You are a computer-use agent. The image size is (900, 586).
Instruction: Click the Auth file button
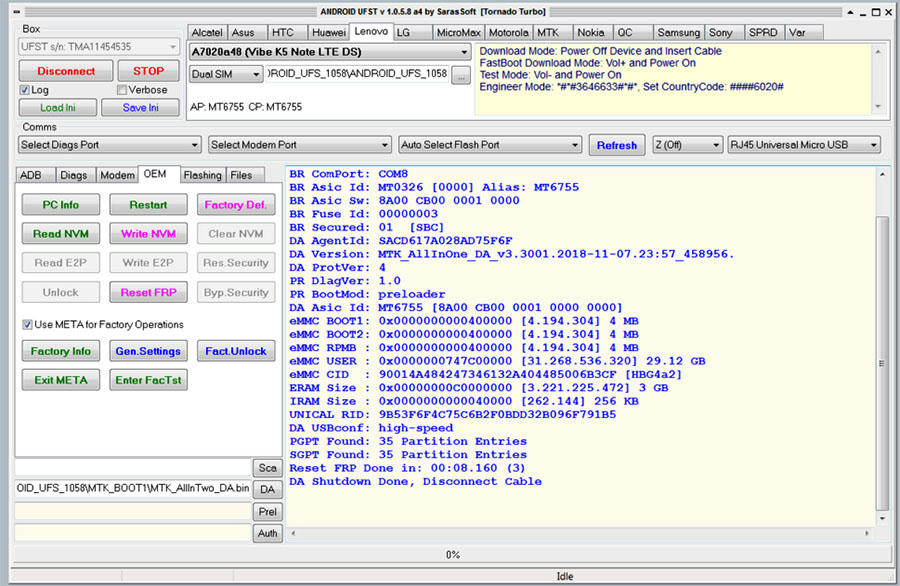[x=267, y=533]
